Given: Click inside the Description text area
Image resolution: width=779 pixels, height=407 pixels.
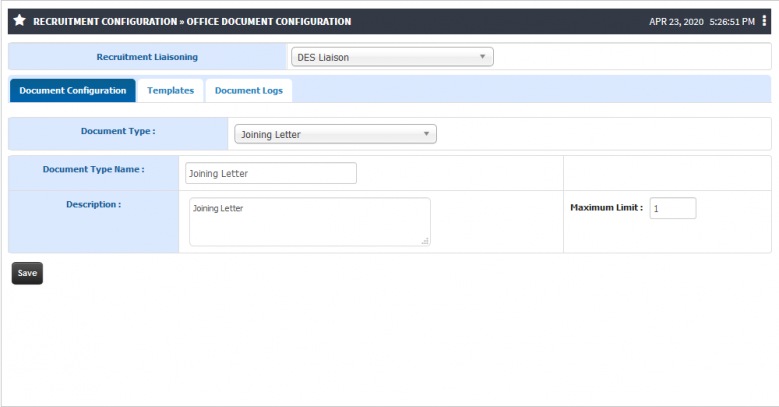Looking at the screenshot, I should click(310, 222).
